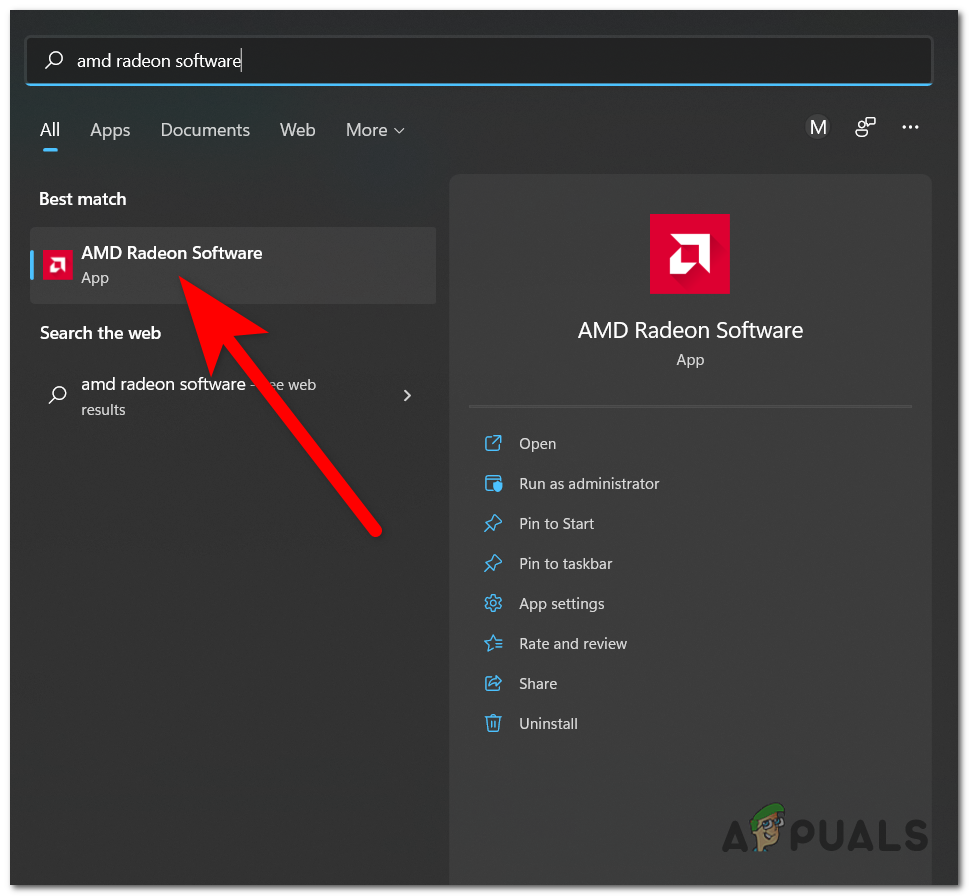
Task: Click the pin icon beside Pin to taskbar
Action: click(493, 564)
